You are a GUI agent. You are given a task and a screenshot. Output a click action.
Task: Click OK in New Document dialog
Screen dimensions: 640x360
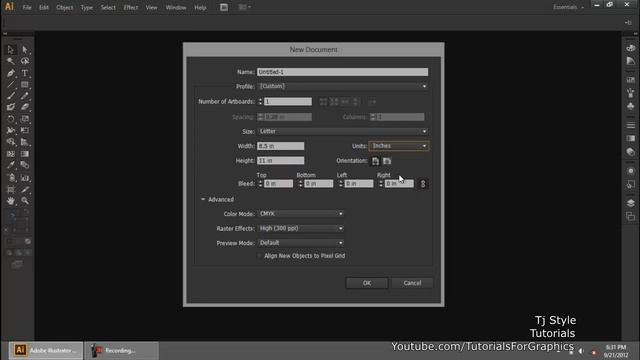[367, 283]
